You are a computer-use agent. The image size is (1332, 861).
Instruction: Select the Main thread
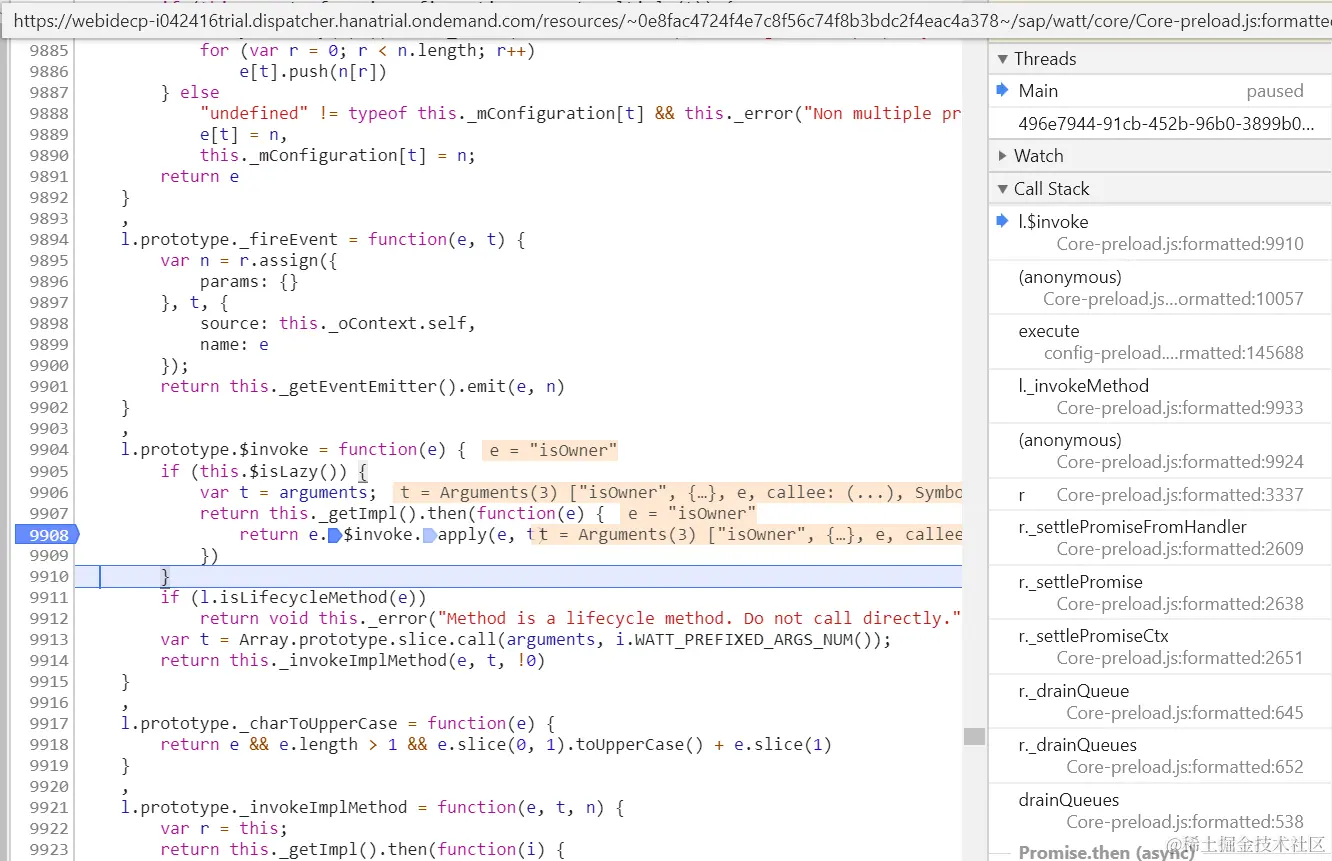[x=1160, y=91]
